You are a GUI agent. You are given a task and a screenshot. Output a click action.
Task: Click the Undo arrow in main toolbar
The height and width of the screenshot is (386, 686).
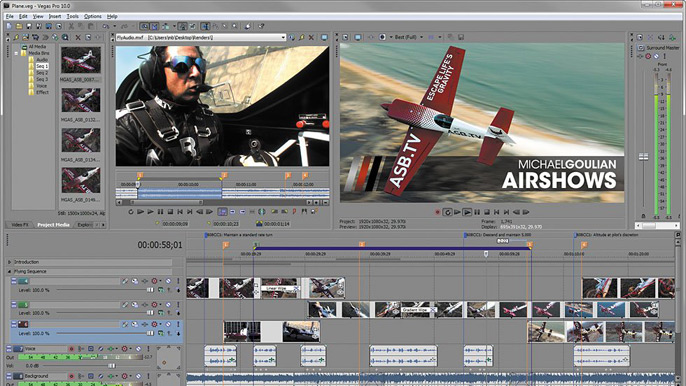(105, 26)
